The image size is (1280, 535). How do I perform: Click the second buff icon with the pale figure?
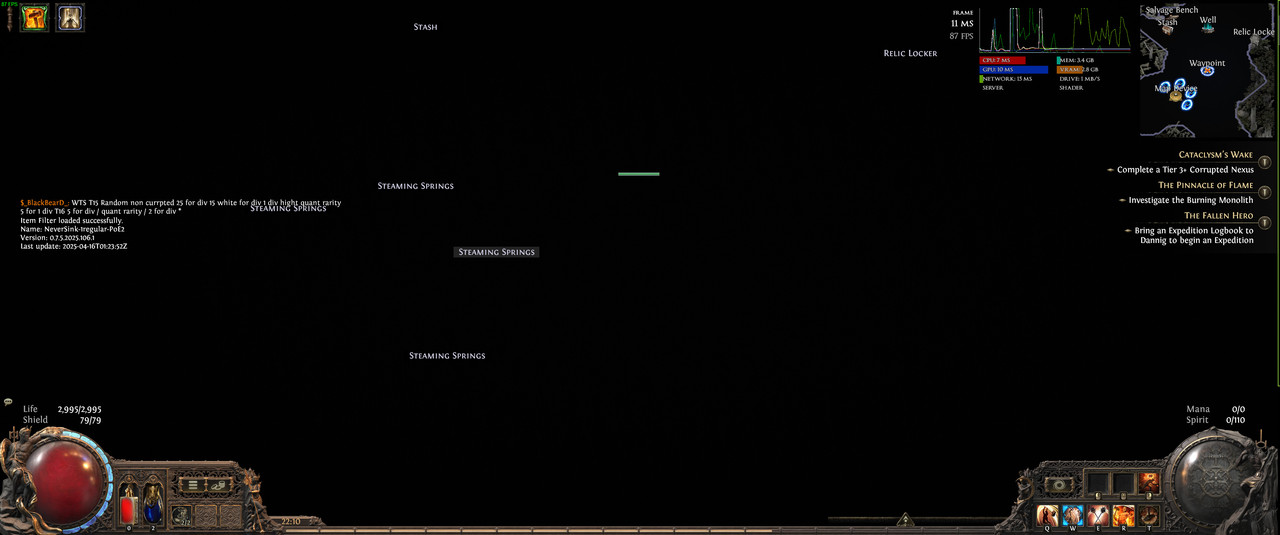pyautogui.click(x=70, y=18)
